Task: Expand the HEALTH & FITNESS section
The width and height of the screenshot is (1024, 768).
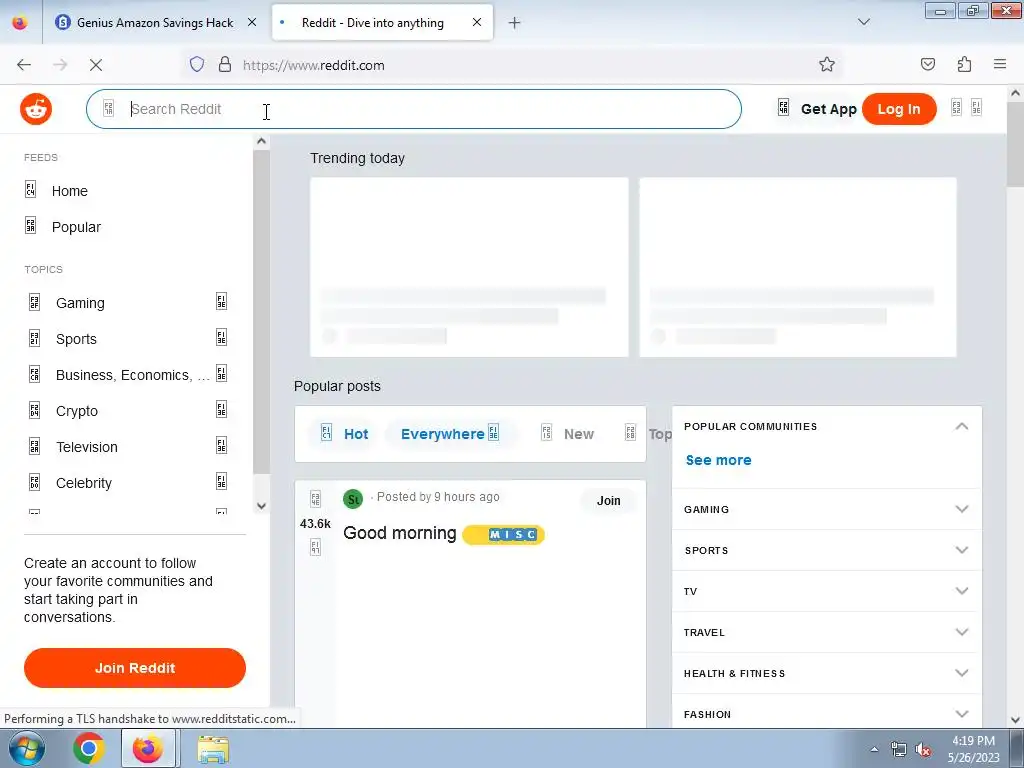Action: click(x=961, y=673)
